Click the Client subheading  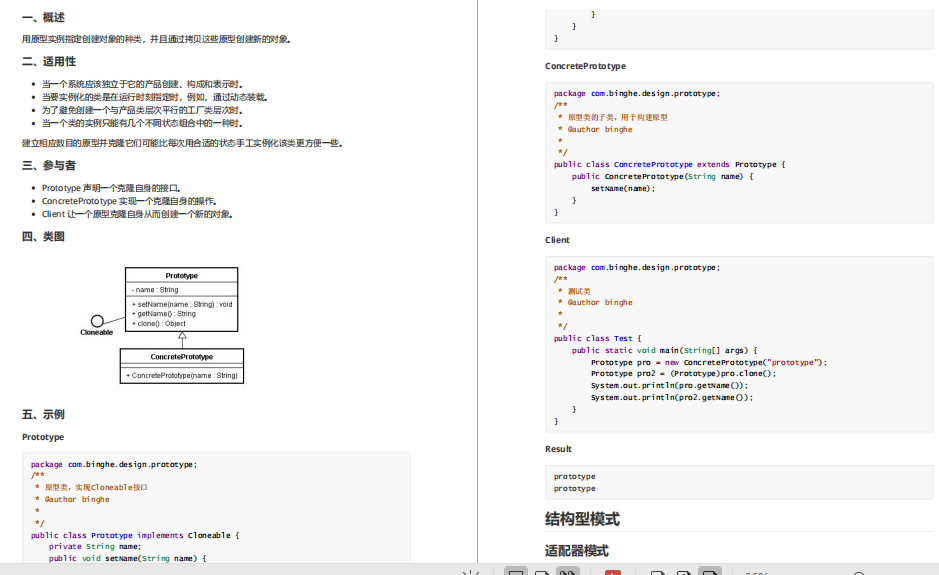click(558, 240)
